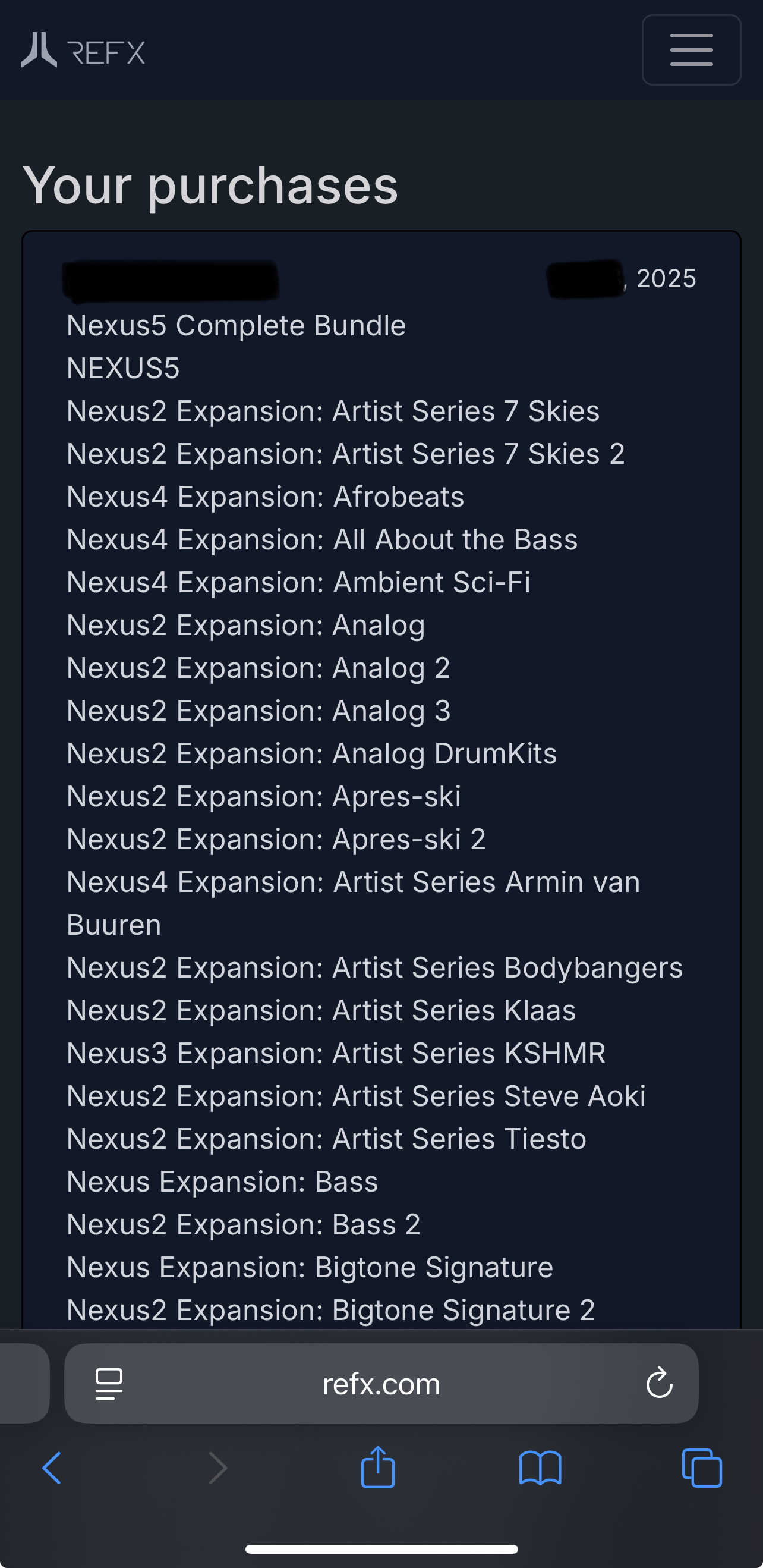Viewport: 763px width, 1568px height.
Task: Tap the refx.com address bar
Action: [381, 1384]
